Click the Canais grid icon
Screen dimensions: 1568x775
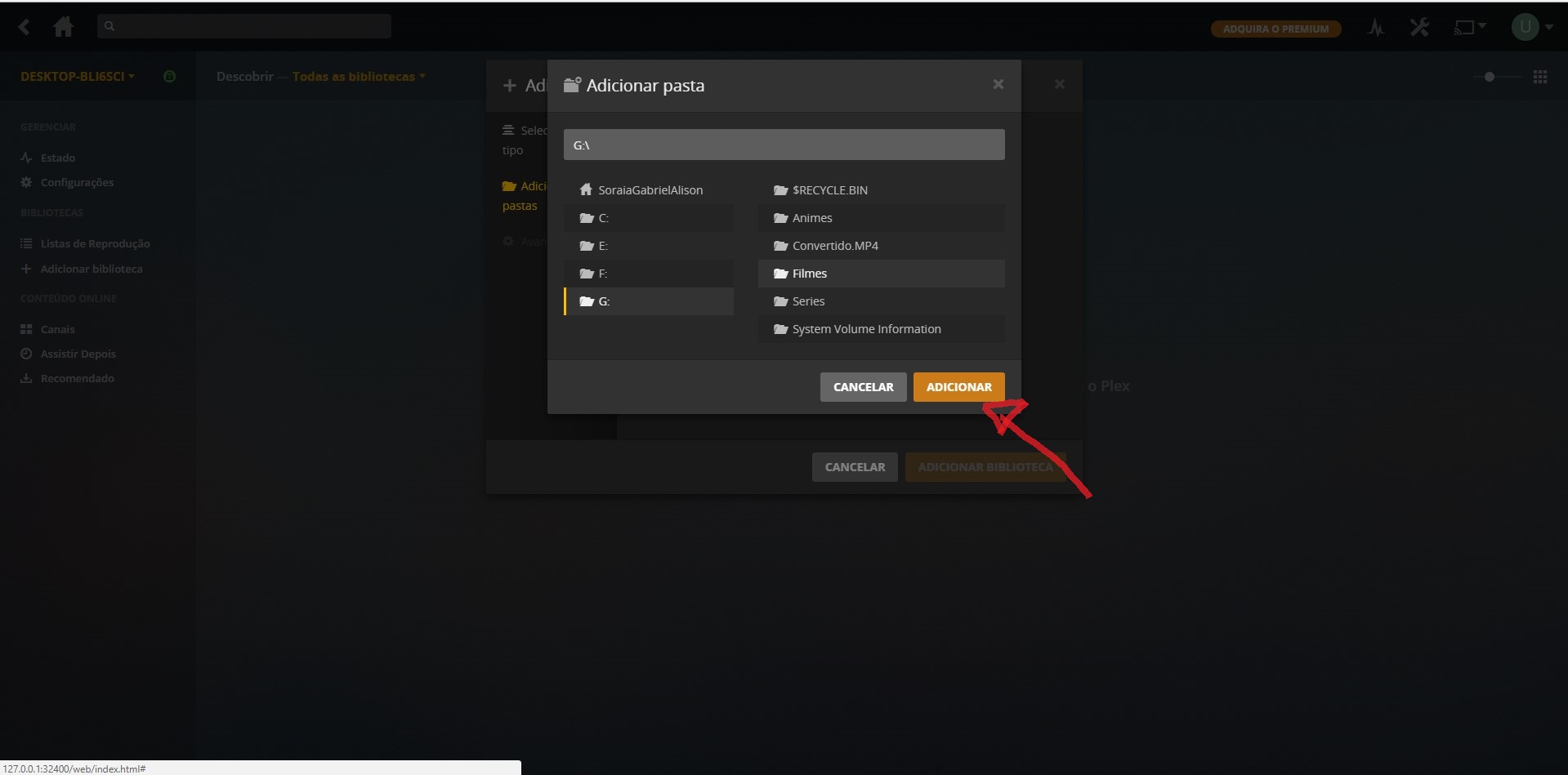pos(26,329)
